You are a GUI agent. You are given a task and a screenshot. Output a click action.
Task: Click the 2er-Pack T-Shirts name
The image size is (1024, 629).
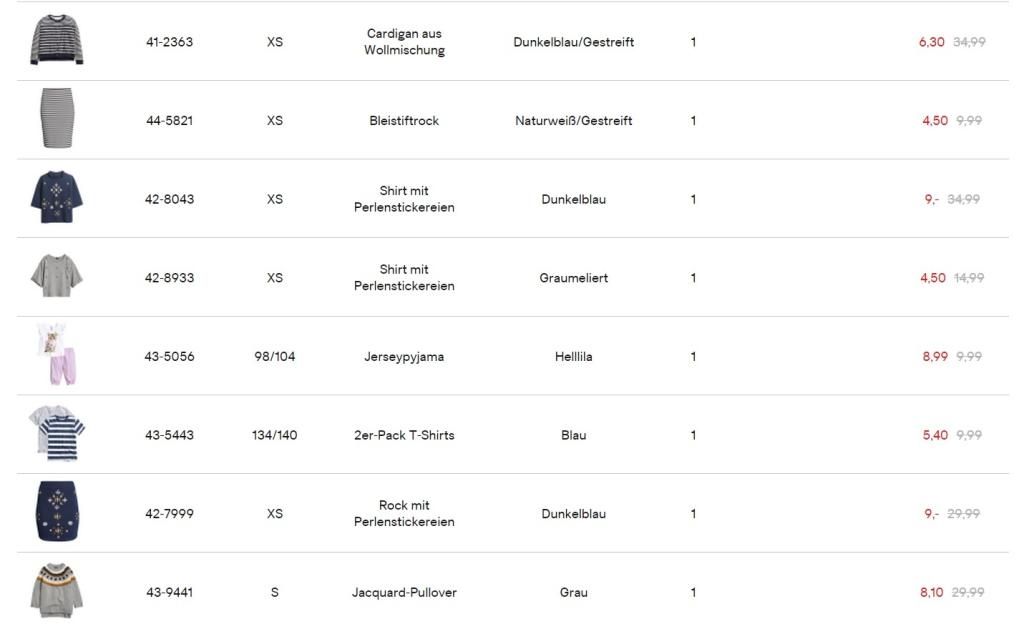coord(404,435)
